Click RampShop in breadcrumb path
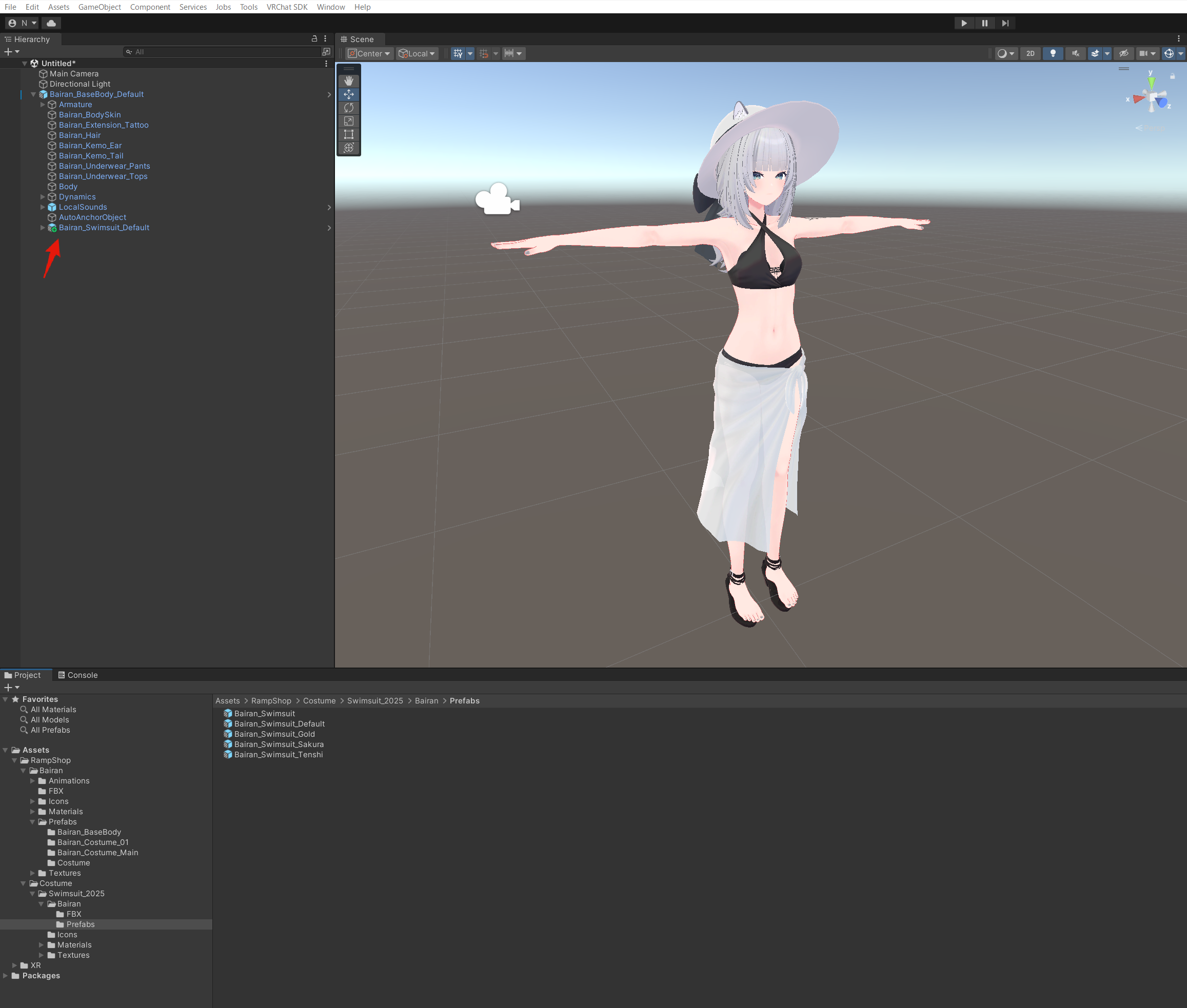The height and width of the screenshot is (1008, 1187). click(x=271, y=701)
